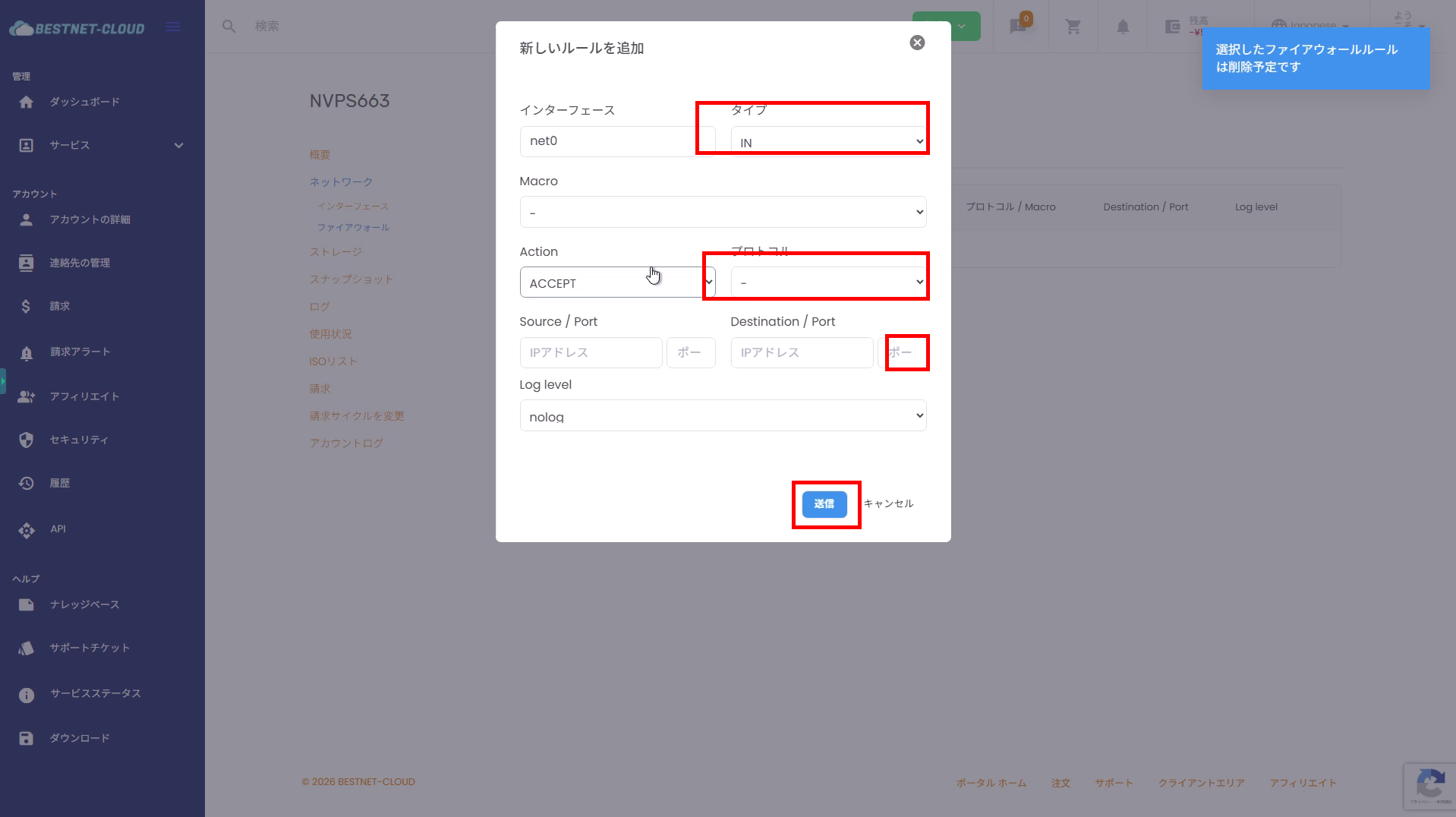Click the search magnifier icon
This screenshot has height=817, width=1456.
(228, 27)
